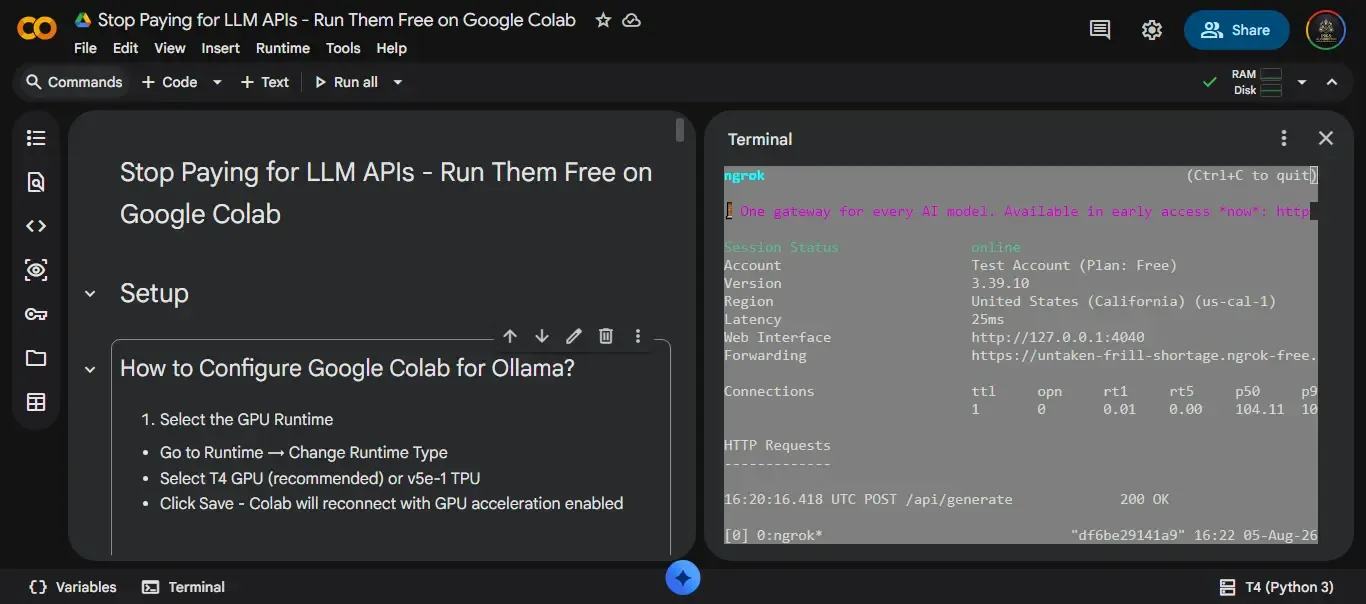The width and height of the screenshot is (1366, 604).
Task: Add a new Code cell
Action: click(x=169, y=82)
